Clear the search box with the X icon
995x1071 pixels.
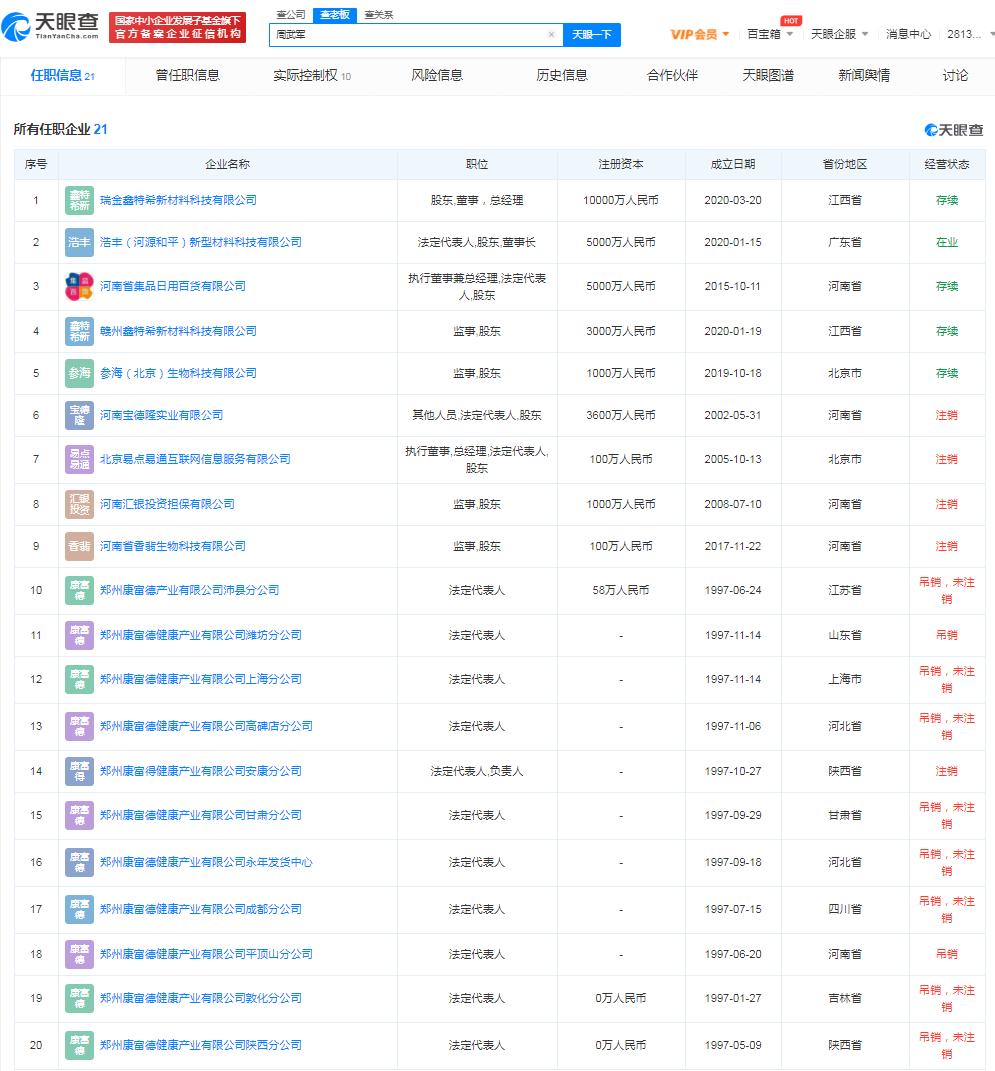pos(551,34)
